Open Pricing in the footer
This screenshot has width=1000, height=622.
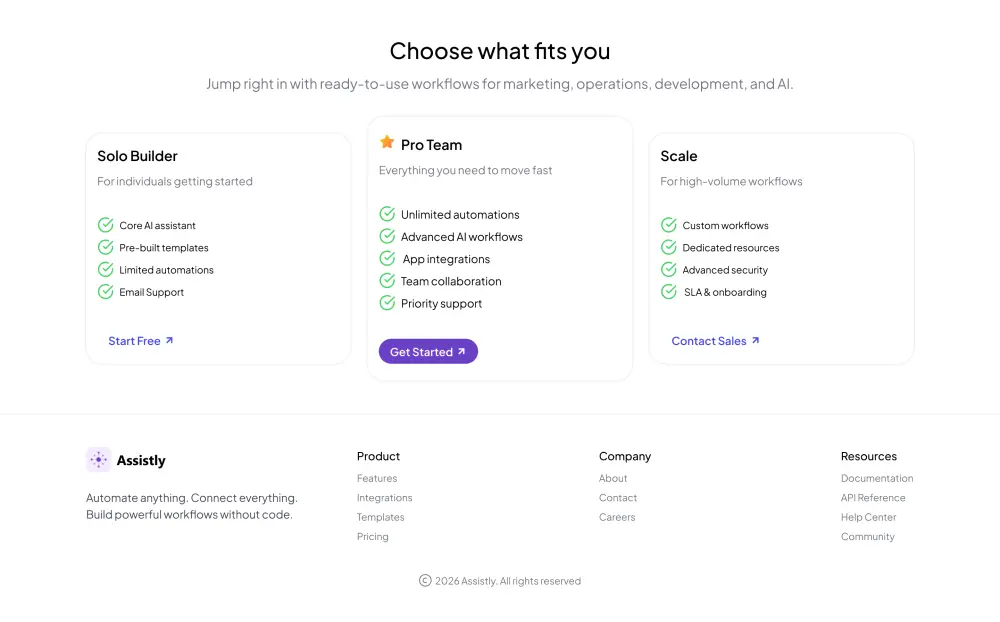coord(372,536)
